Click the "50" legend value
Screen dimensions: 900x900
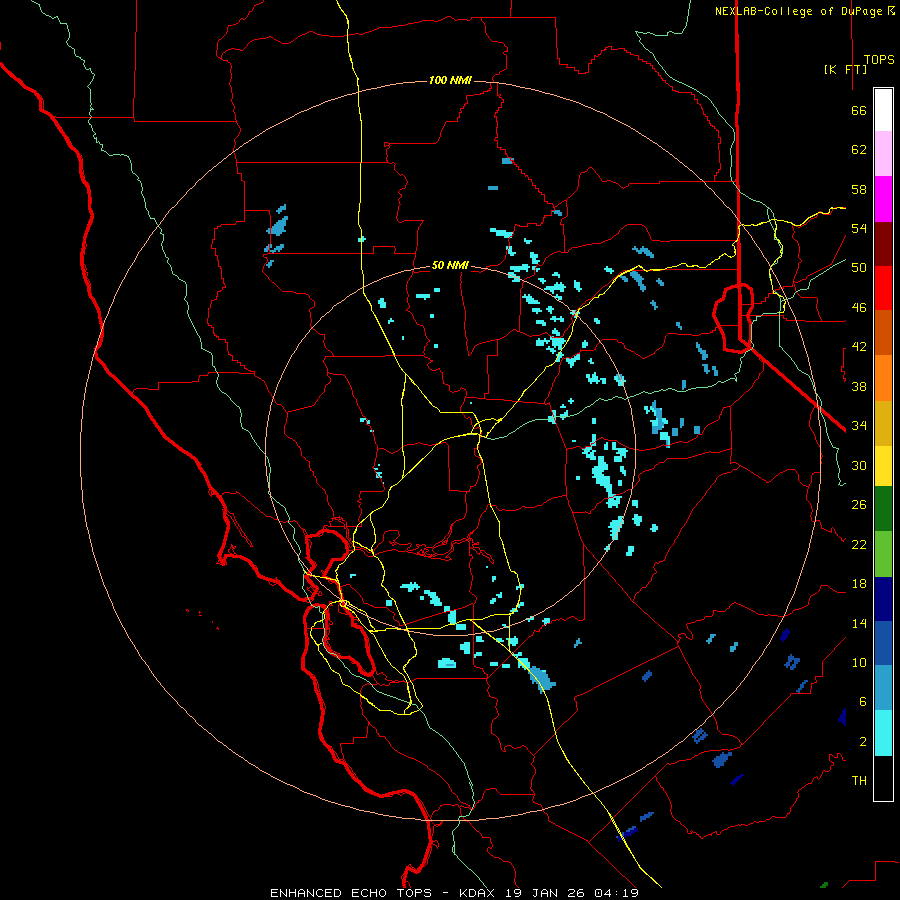tap(859, 268)
